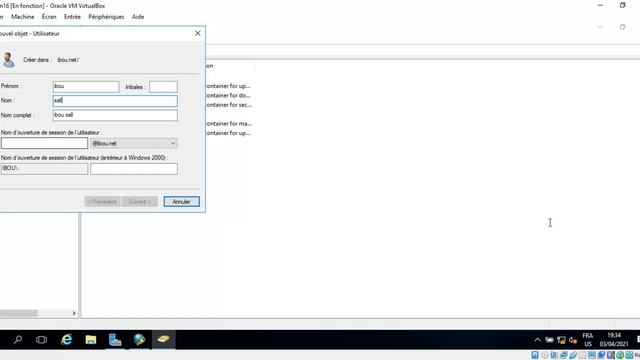Open File Explorer from taskbar
Viewport: 640px width, 360px height.
click(x=91, y=340)
